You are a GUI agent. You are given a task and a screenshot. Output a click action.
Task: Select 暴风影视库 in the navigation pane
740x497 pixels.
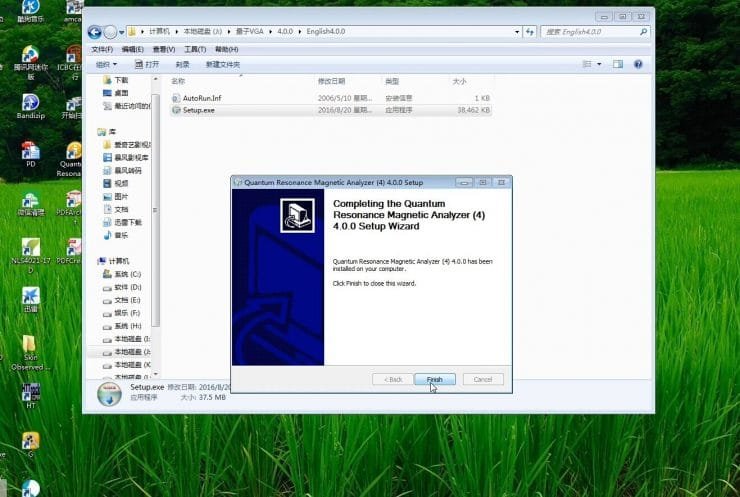(126, 158)
